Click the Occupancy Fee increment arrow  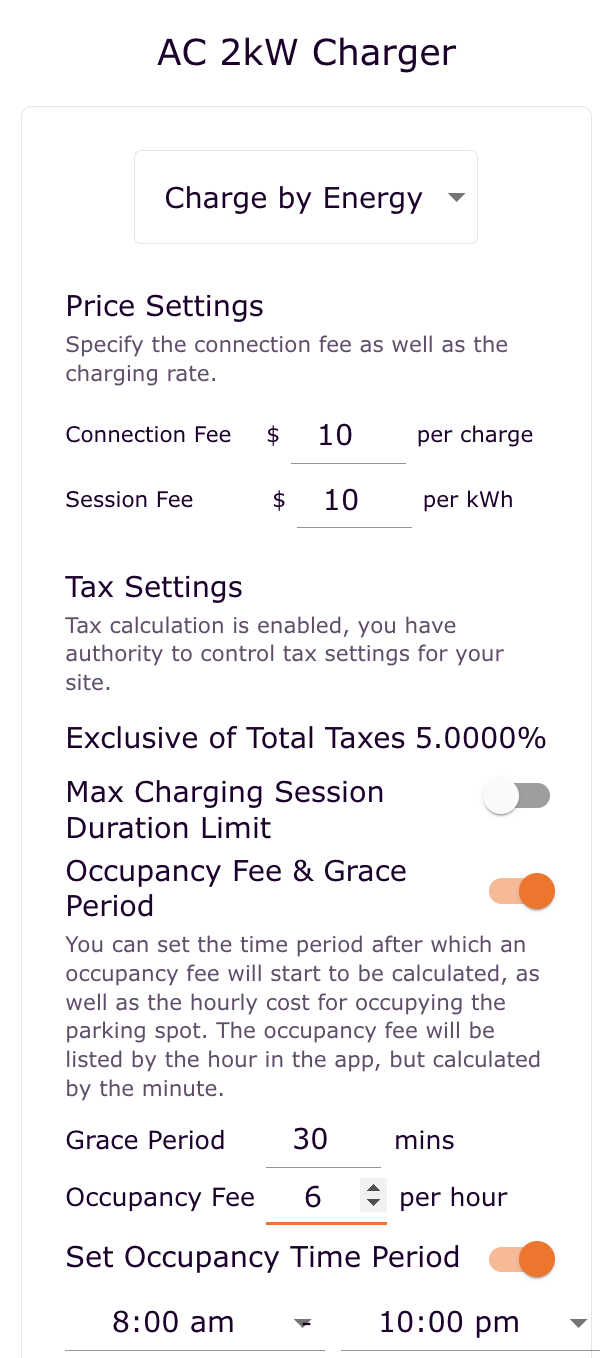372,1189
